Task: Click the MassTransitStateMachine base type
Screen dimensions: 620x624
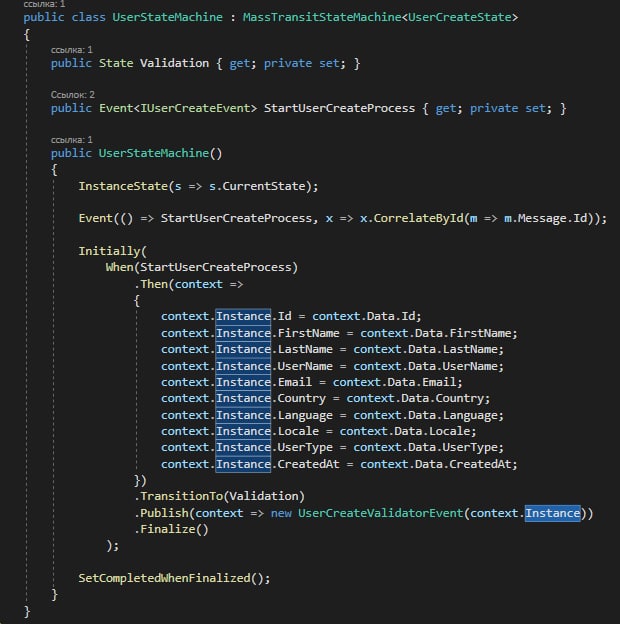Action: click(x=322, y=18)
